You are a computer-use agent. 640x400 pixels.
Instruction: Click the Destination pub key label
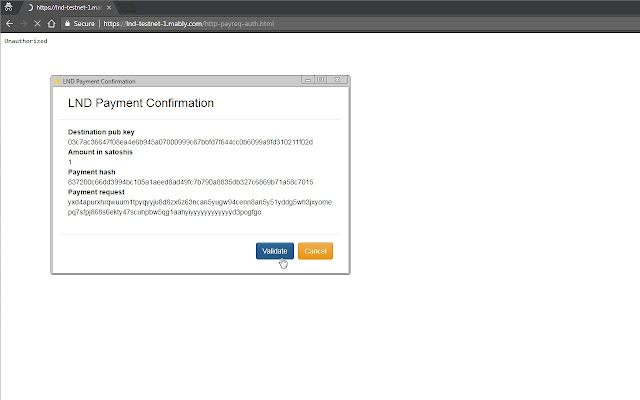[101, 132]
